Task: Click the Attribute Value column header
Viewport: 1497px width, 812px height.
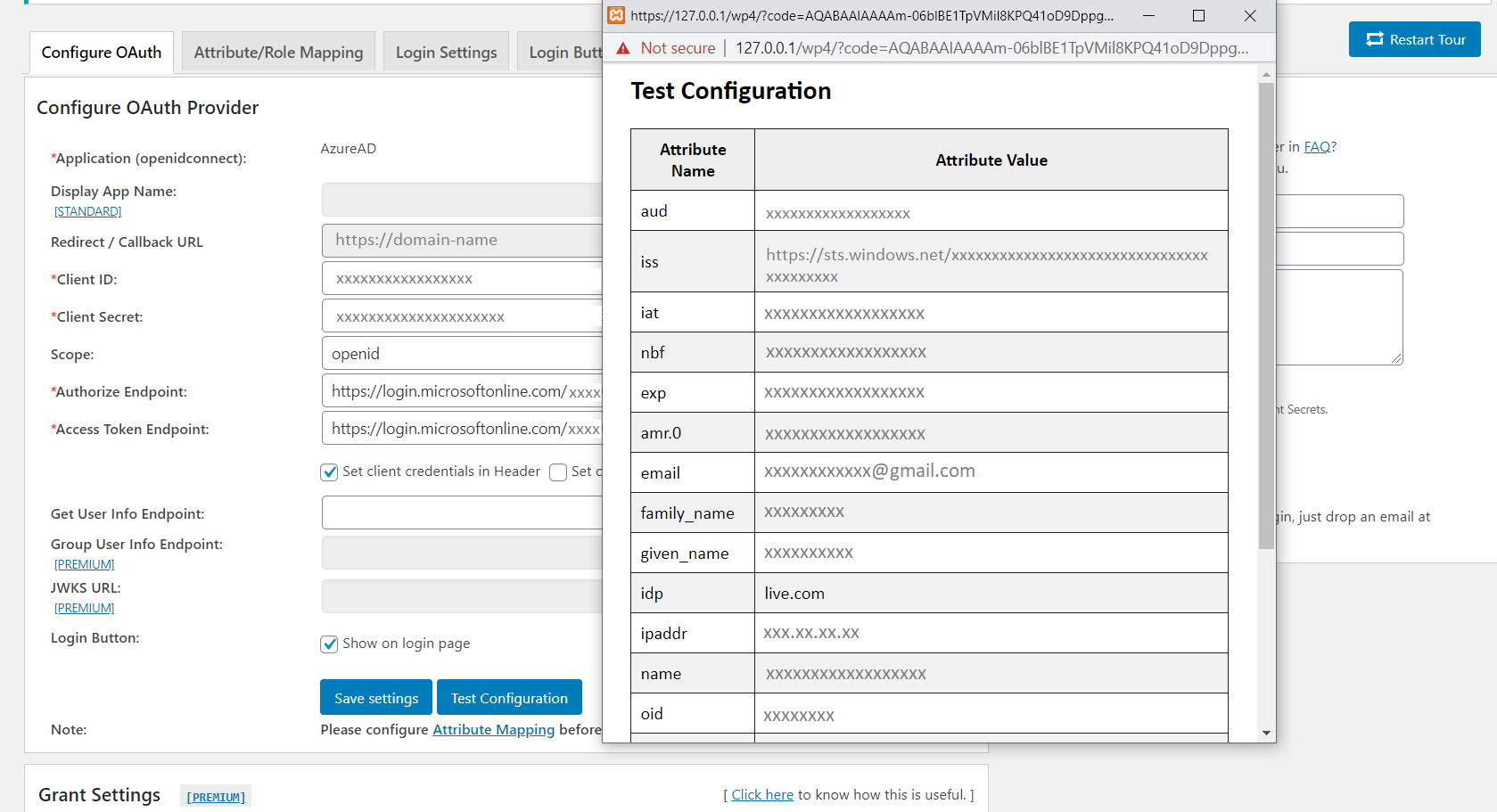Action: (x=991, y=160)
